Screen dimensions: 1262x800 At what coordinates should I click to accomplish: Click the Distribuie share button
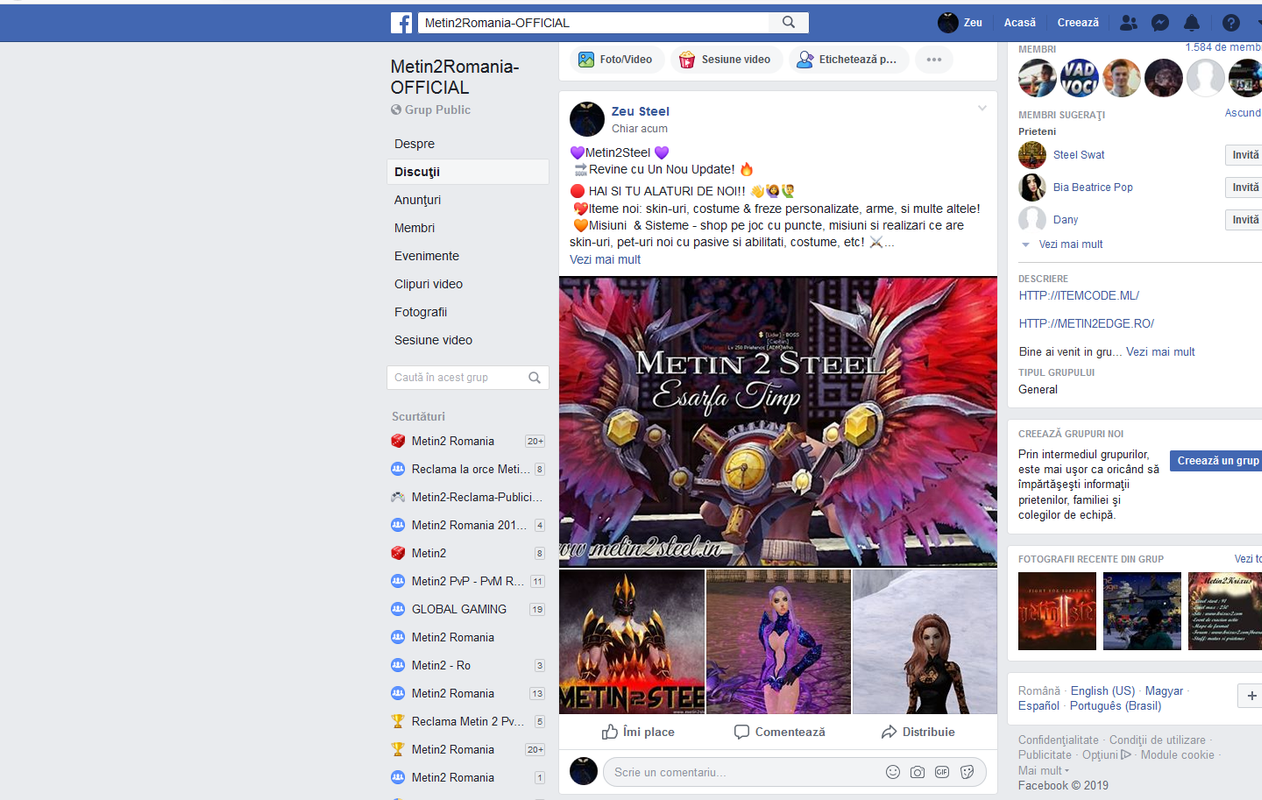pyautogui.click(x=918, y=732)
